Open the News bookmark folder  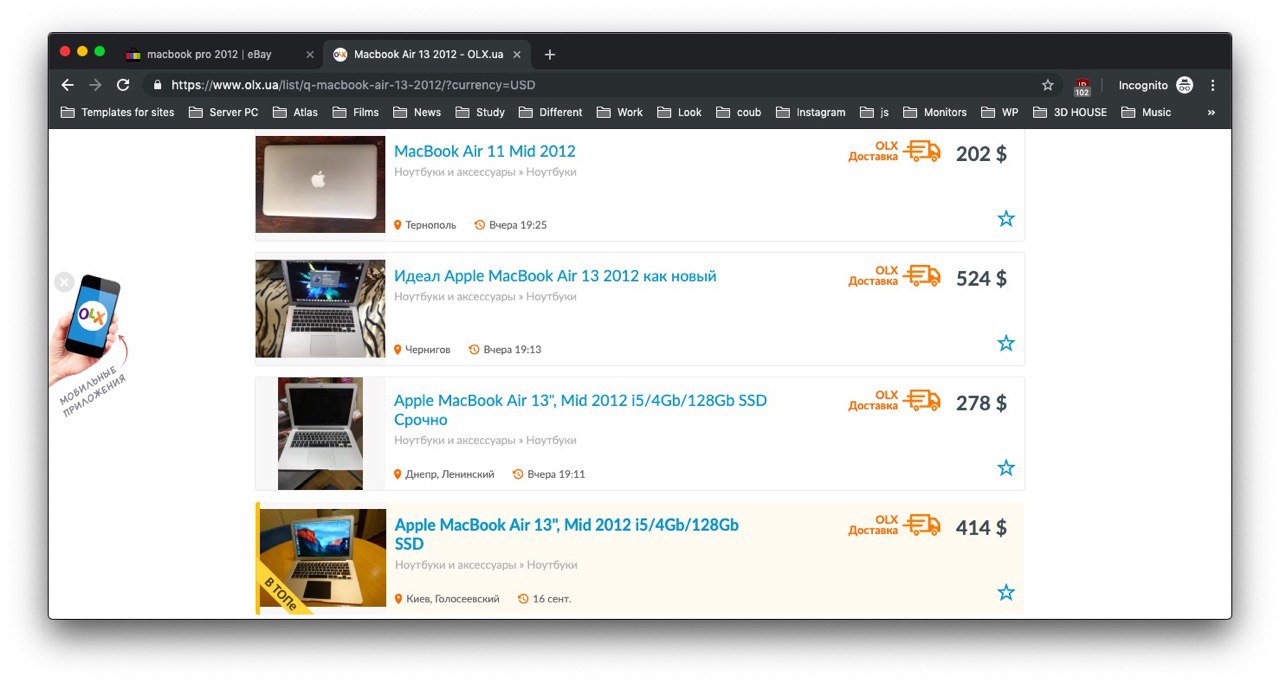point(417,112)
